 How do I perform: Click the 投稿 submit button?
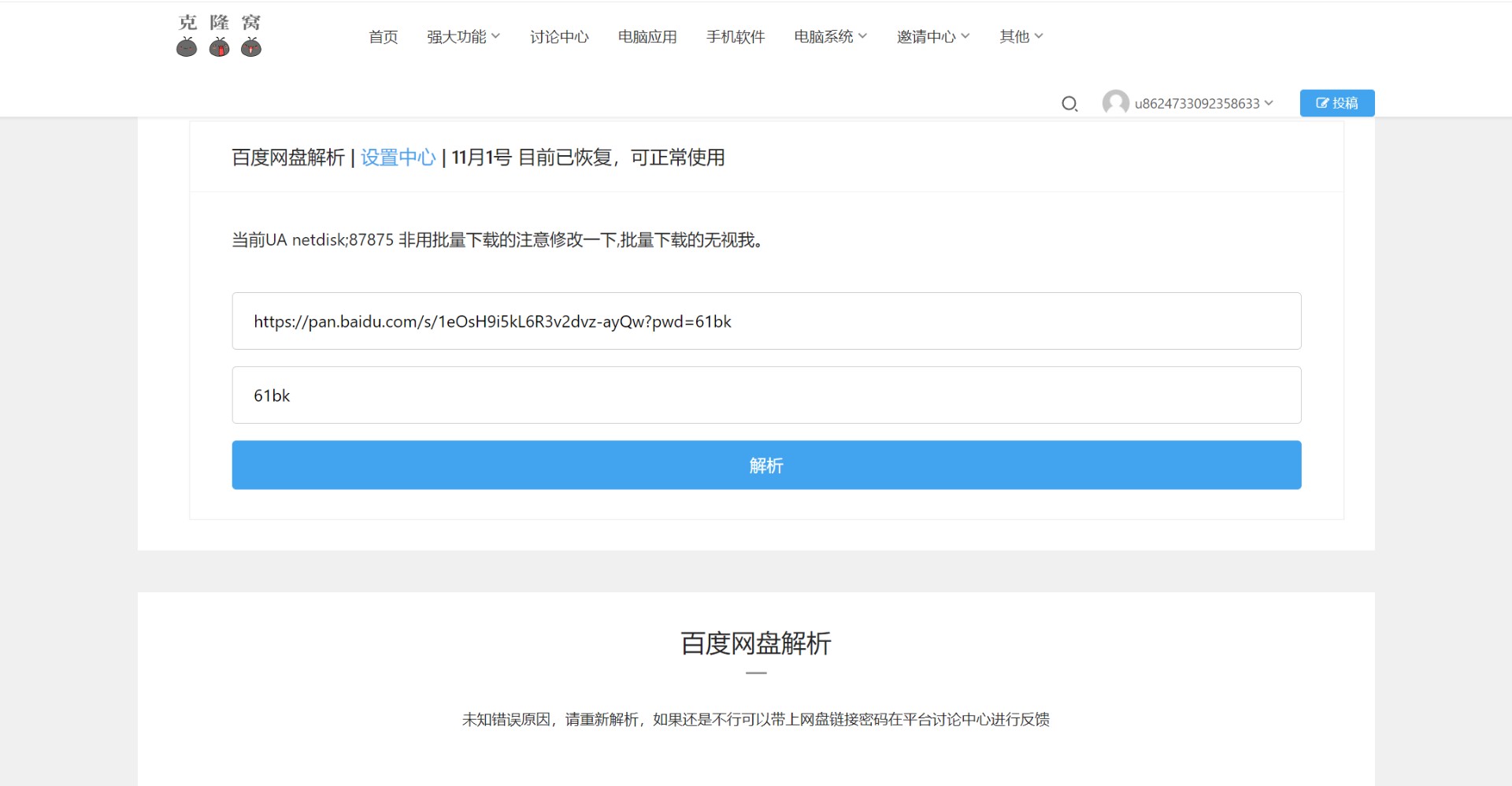[x=1337, y=103]
